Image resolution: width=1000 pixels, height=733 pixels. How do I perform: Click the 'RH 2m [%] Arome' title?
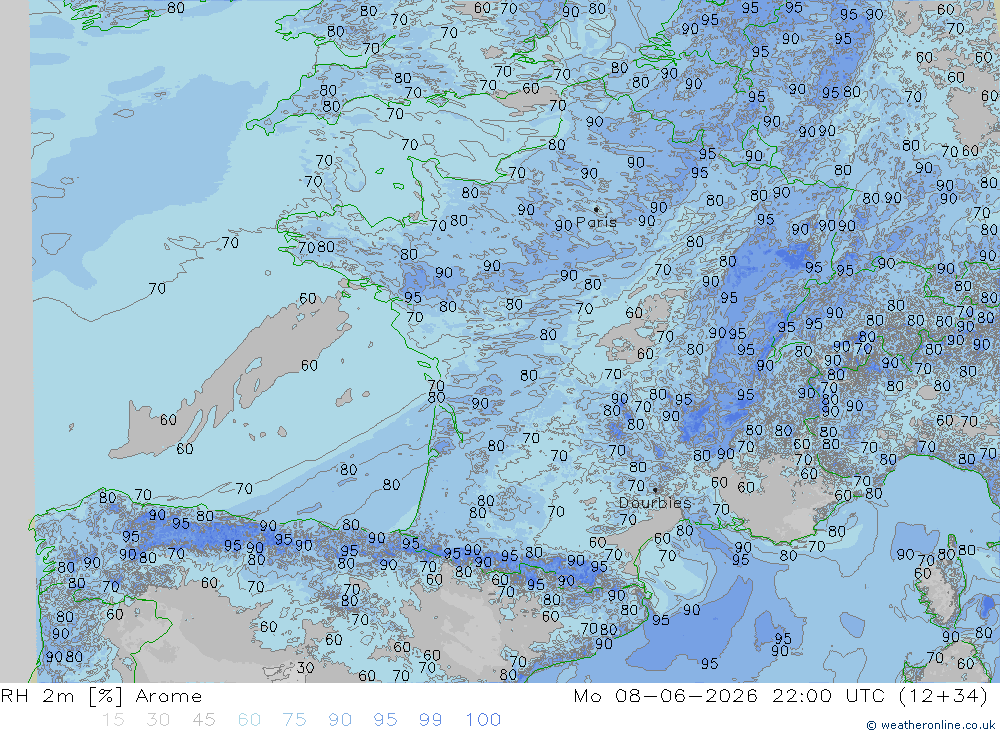[x=101, y=696]
